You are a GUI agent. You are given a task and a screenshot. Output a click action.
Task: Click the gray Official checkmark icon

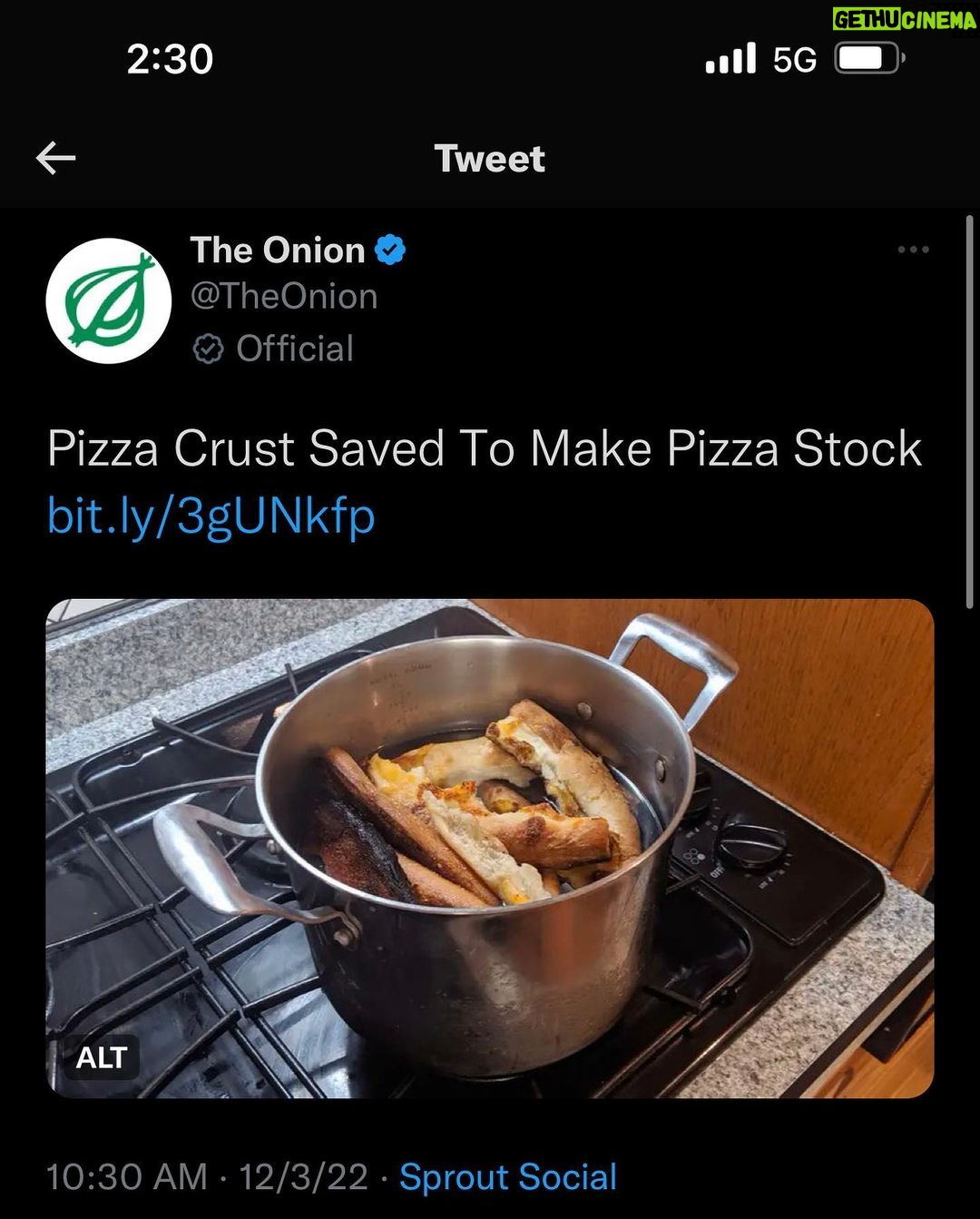[x=208, y=349]
